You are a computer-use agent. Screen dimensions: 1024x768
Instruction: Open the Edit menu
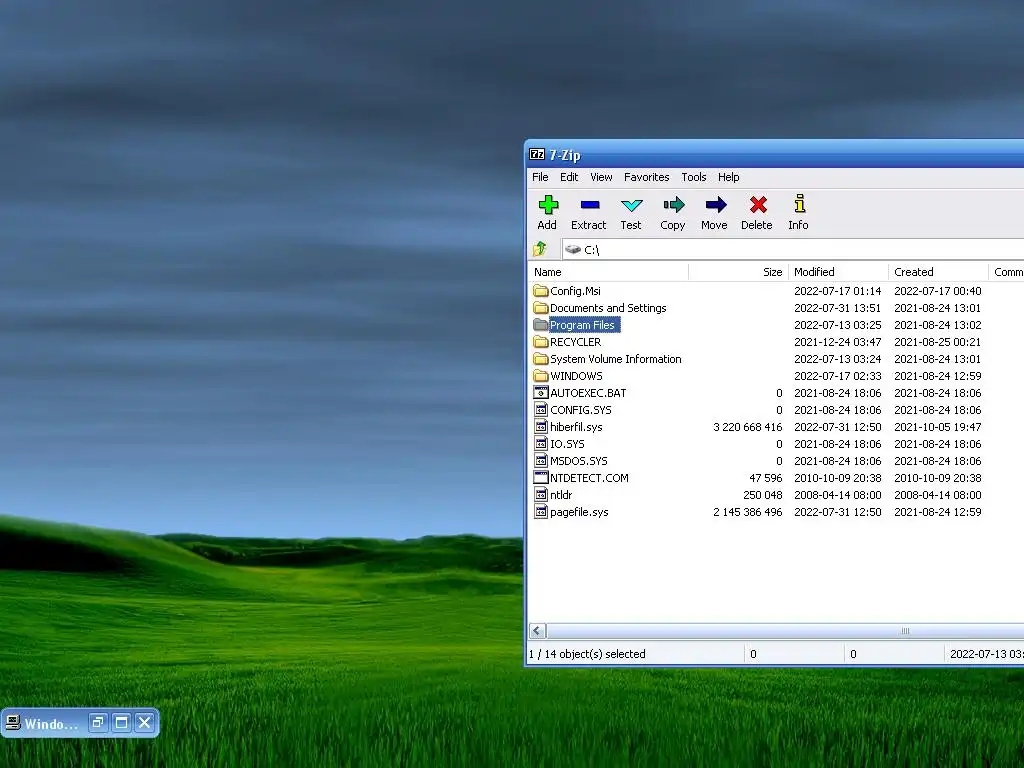coord(569,177)
